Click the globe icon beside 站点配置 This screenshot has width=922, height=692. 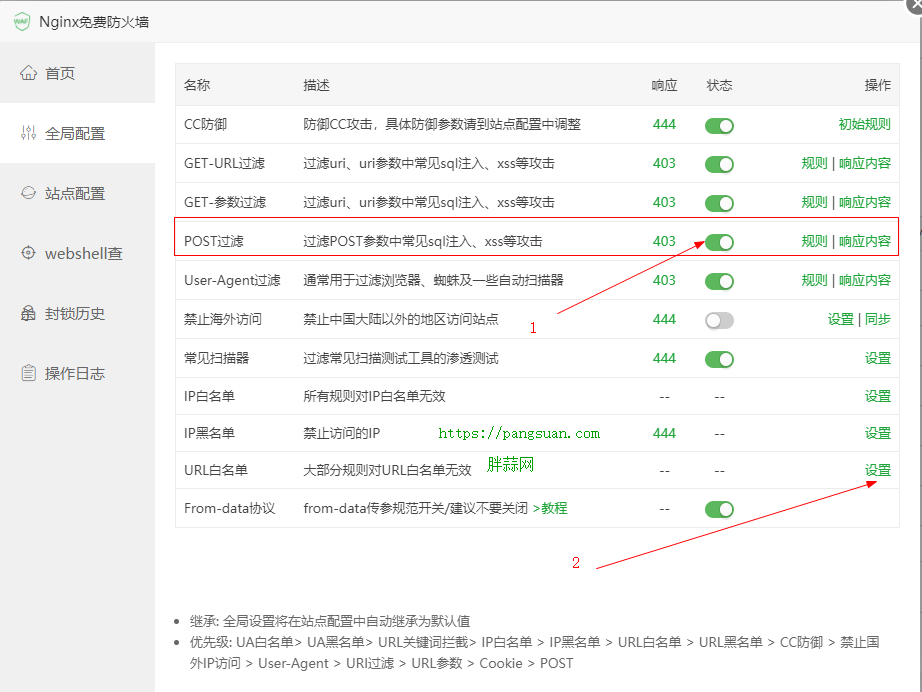click(x=28, y=193)
